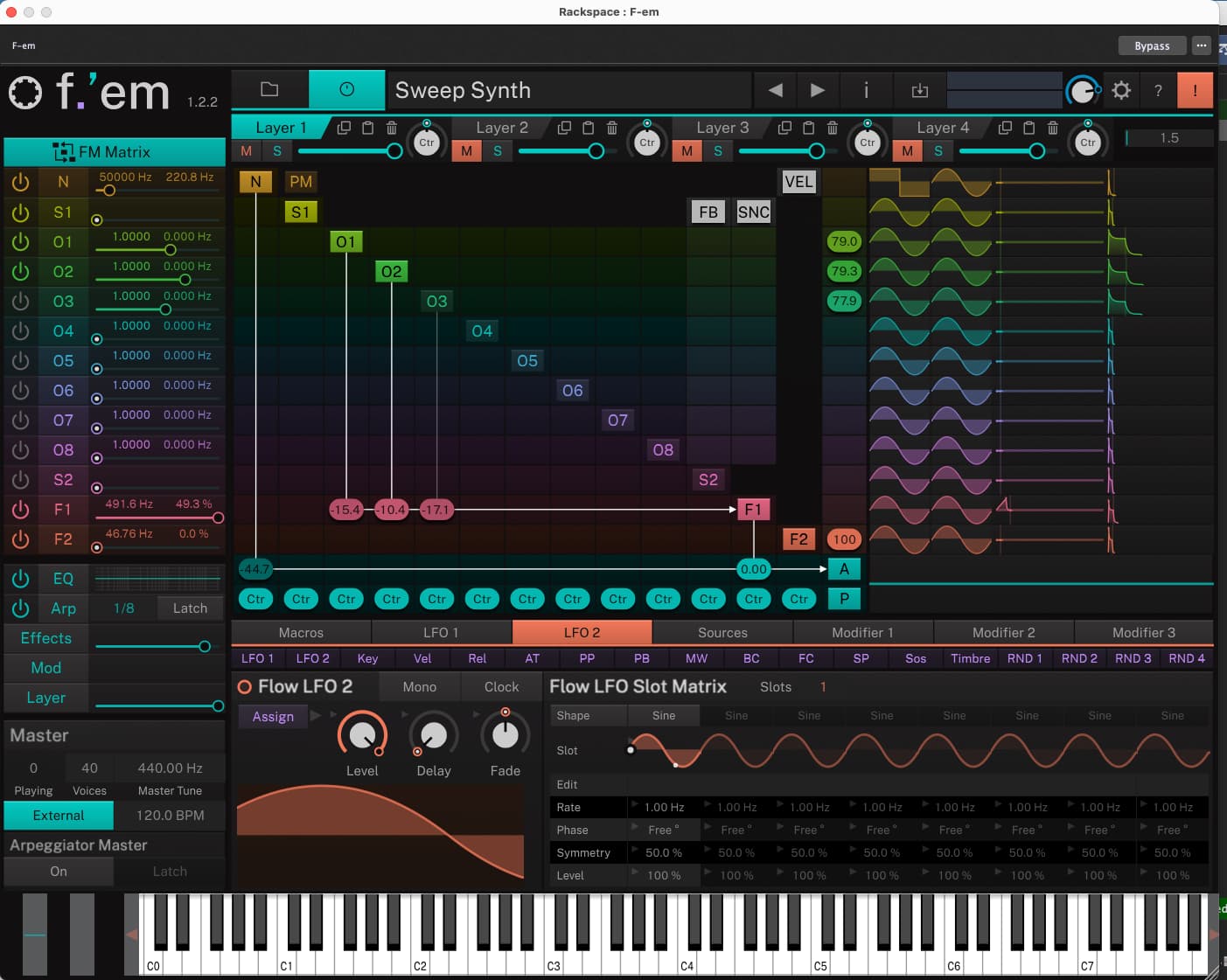The height and width of the screenshot is (980, 1227).
Task: Select Timbre modulation source tab
Action: coord(970,658)
